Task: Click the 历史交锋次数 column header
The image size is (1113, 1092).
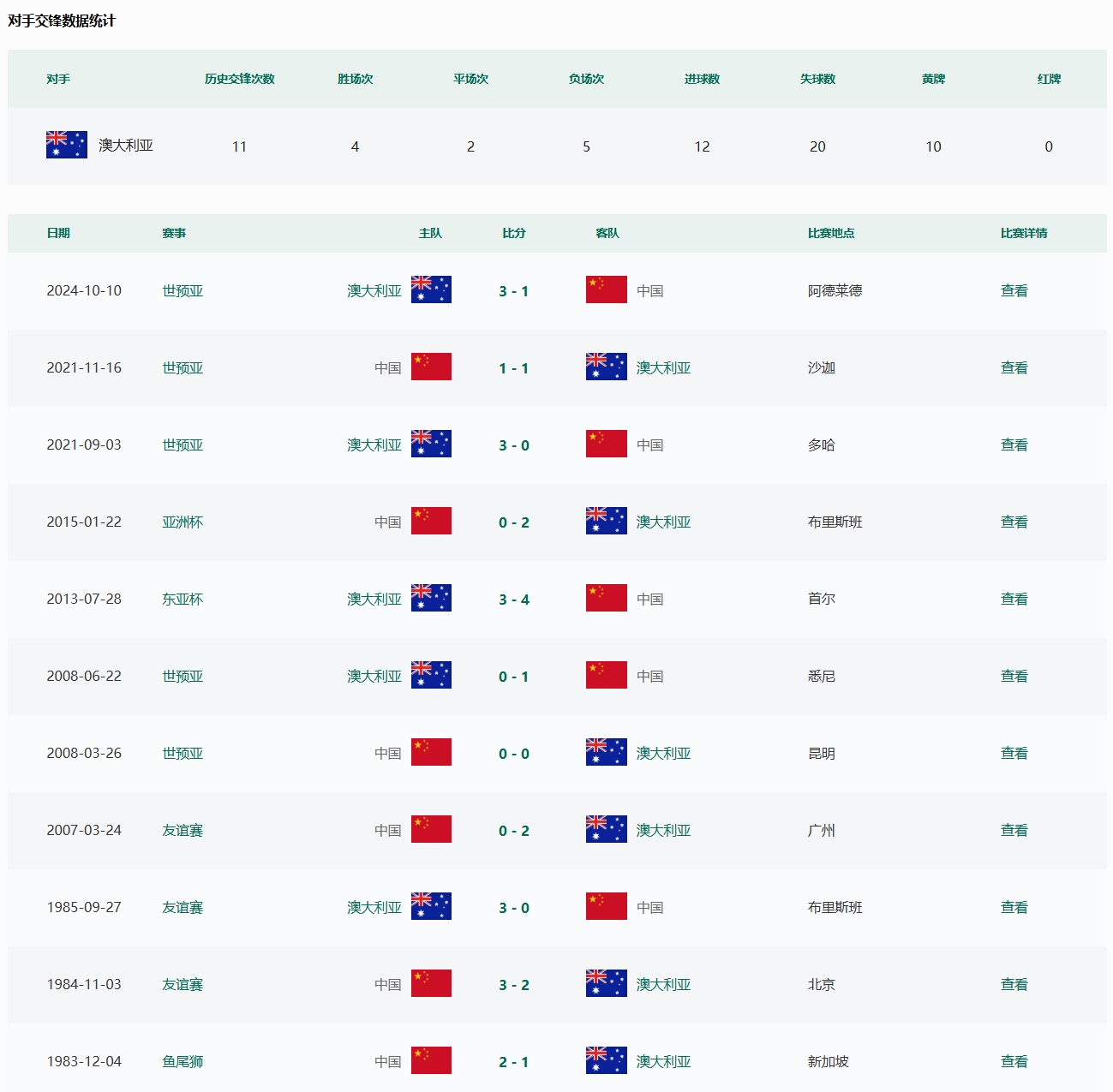Action: pos(239,79)
